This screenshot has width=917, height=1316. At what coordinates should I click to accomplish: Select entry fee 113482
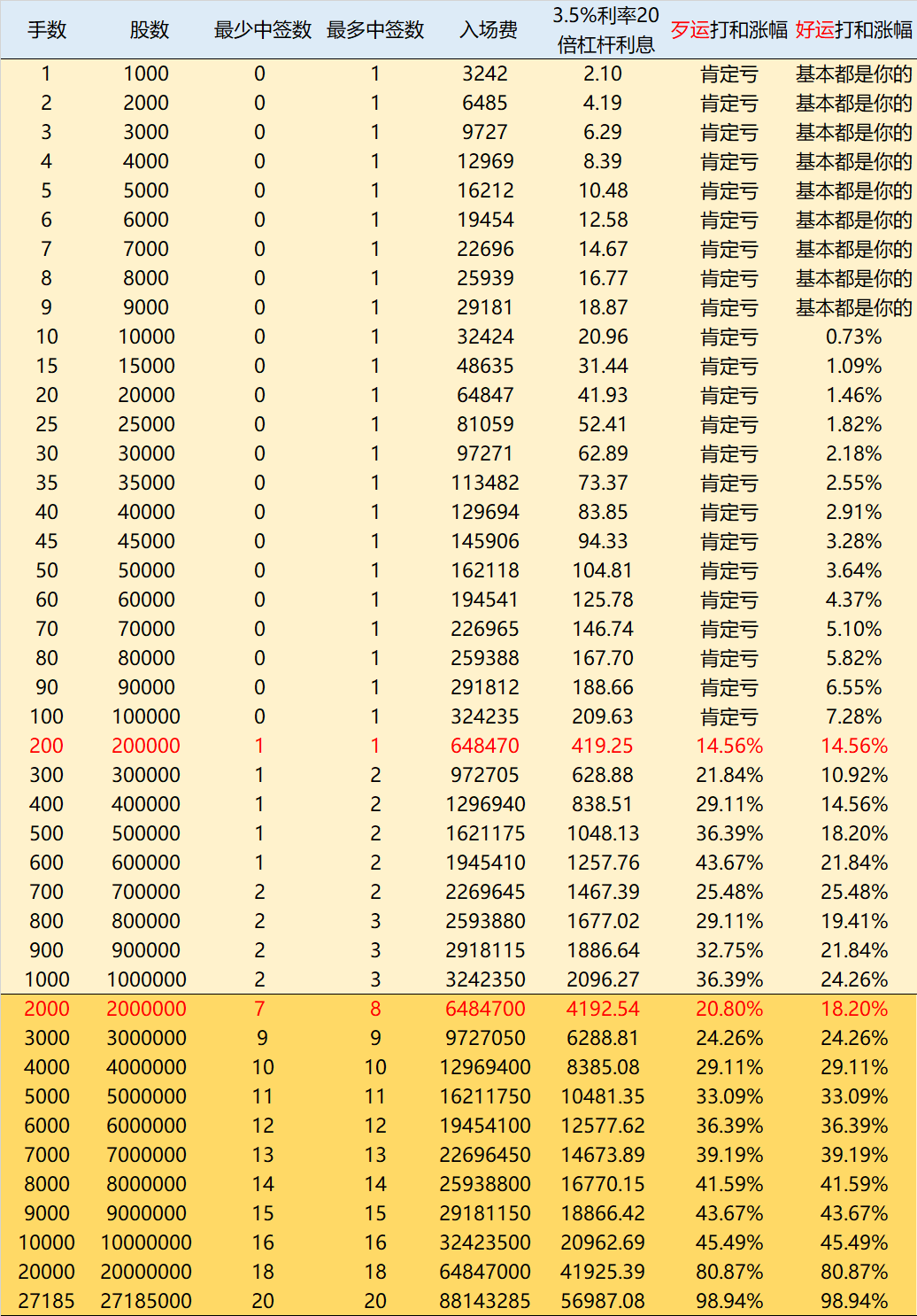[485, 483]
